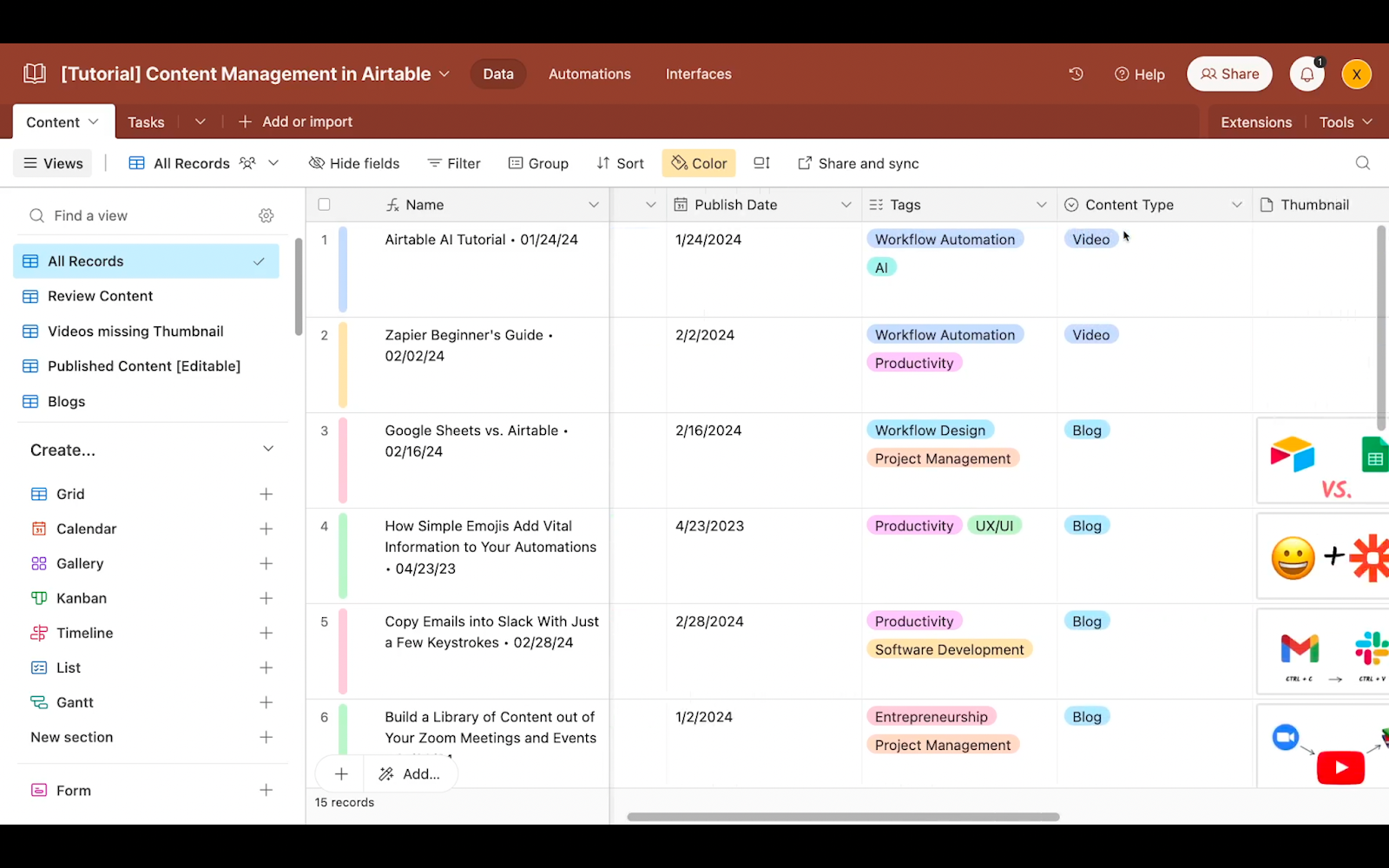Click the Add... button
This screenshot has height=868, width=1389.
(x=411, y=773)
